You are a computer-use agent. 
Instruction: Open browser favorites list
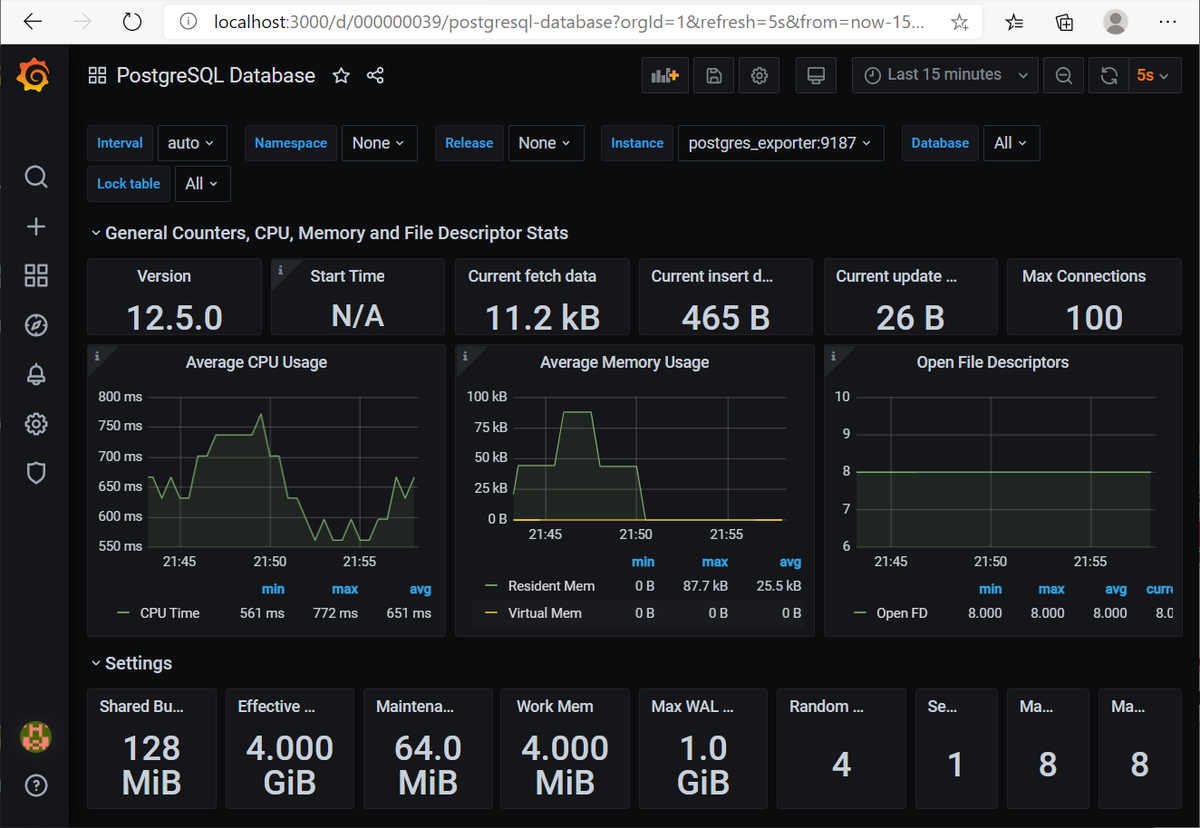pos(1014,22)
